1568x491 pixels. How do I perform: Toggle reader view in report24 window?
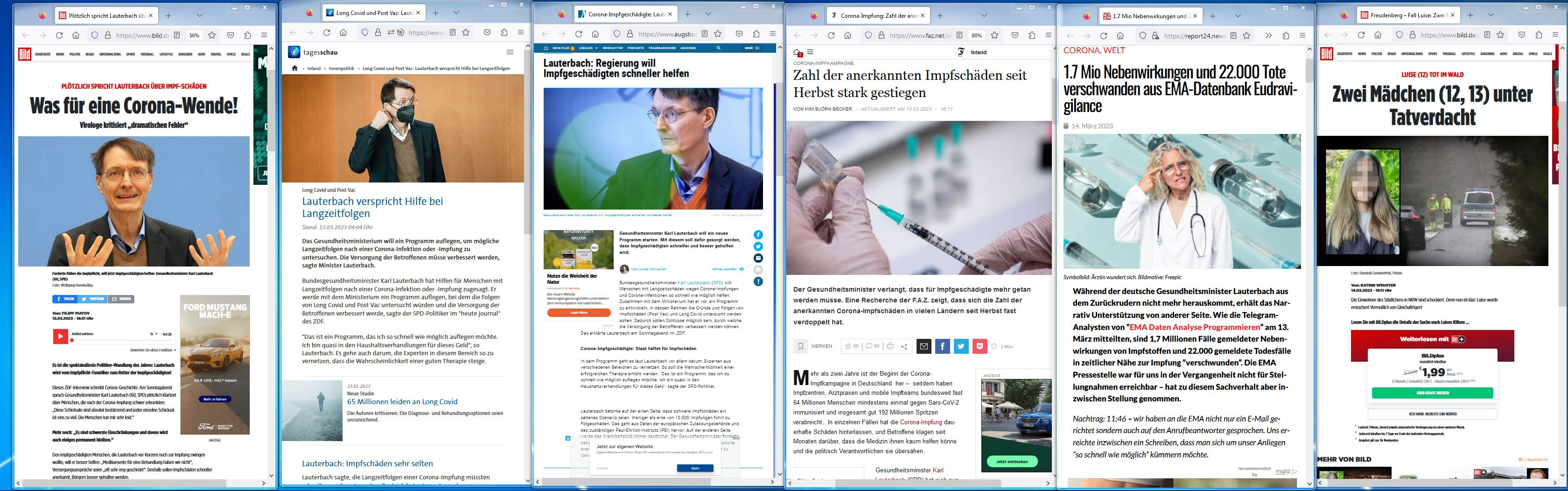pyautogui.click(x=1233, y=36)
